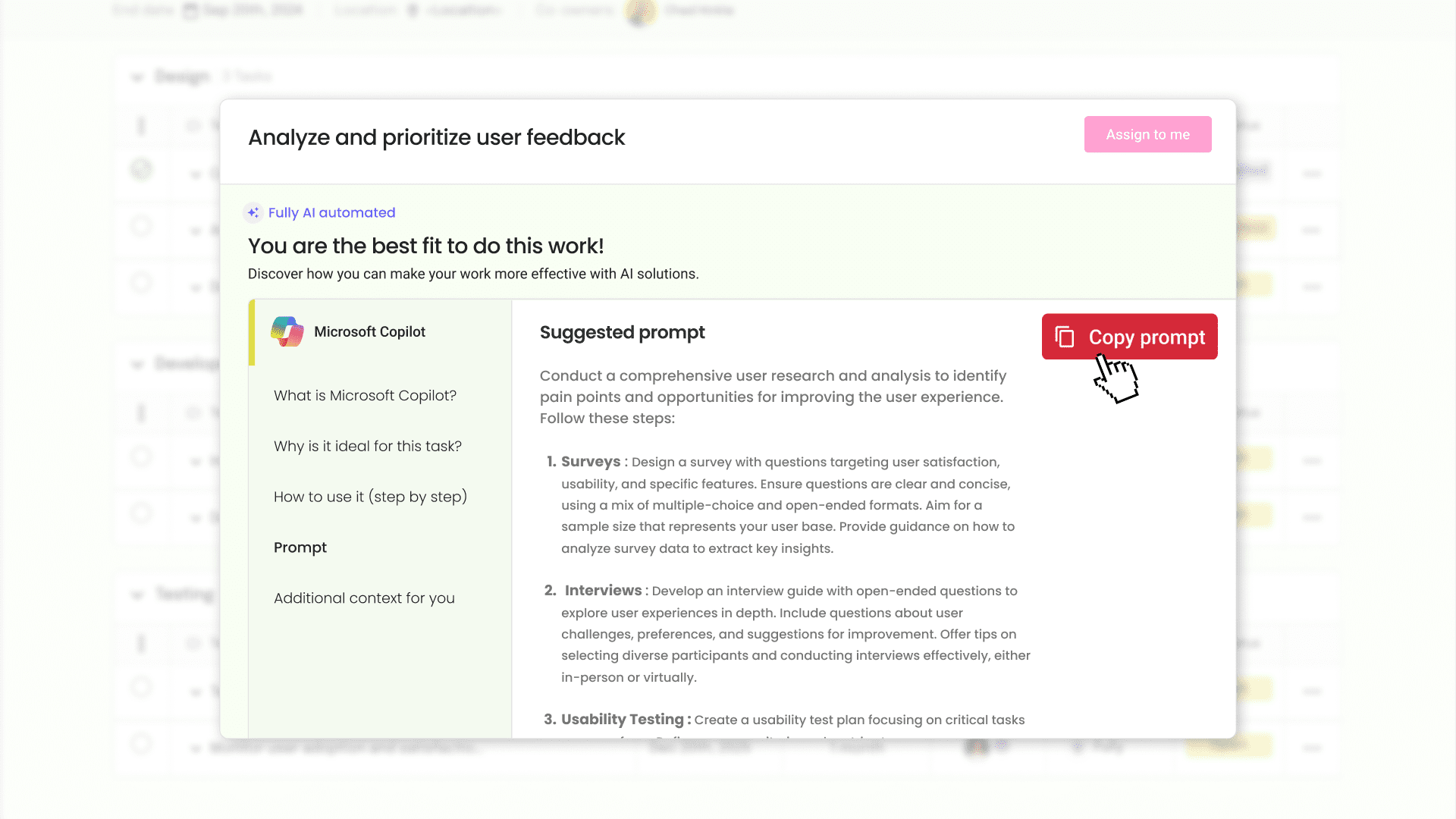The width and height of the screenshot is (1456, 819).
Task: Click the sparkle icon beside Fully AI automated
Action: coord(254,213)
